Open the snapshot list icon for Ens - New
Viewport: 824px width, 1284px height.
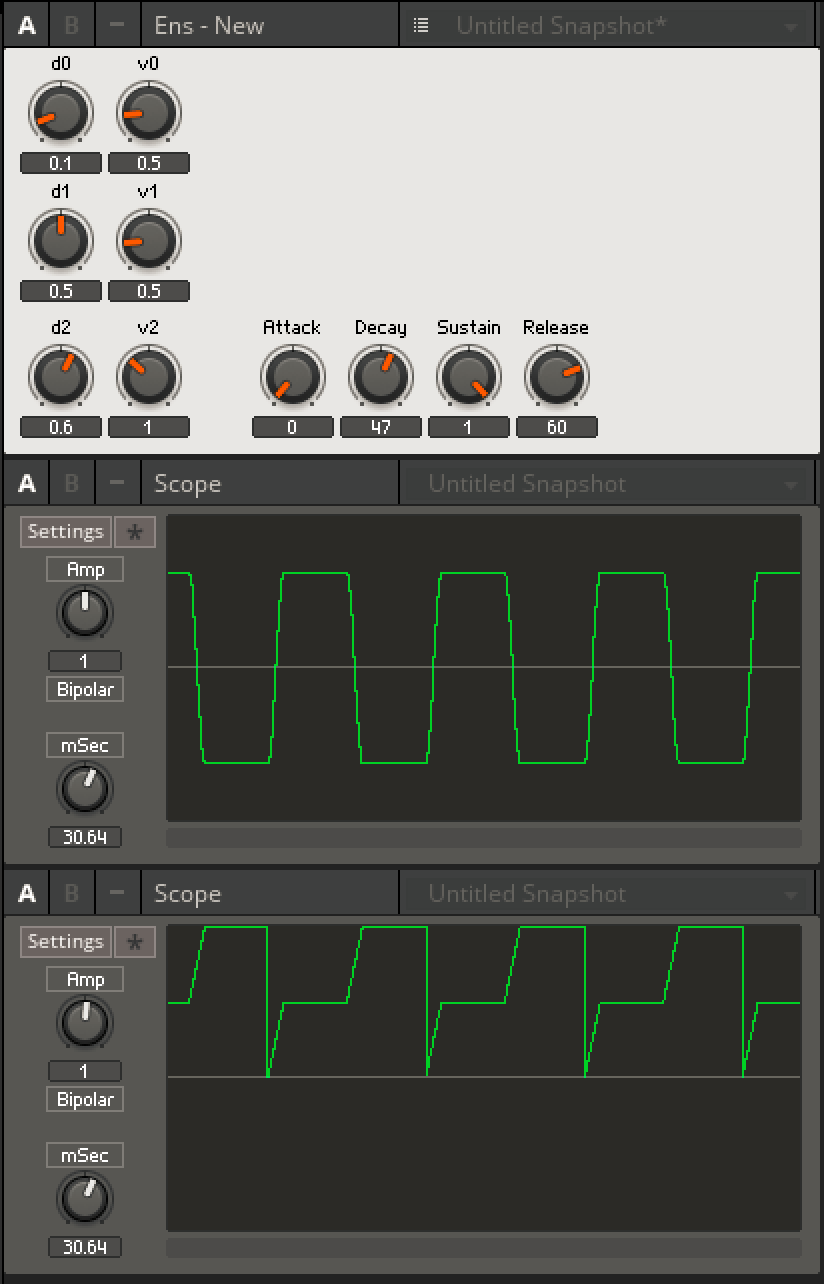pyautogui.click(x=421, y=25)
